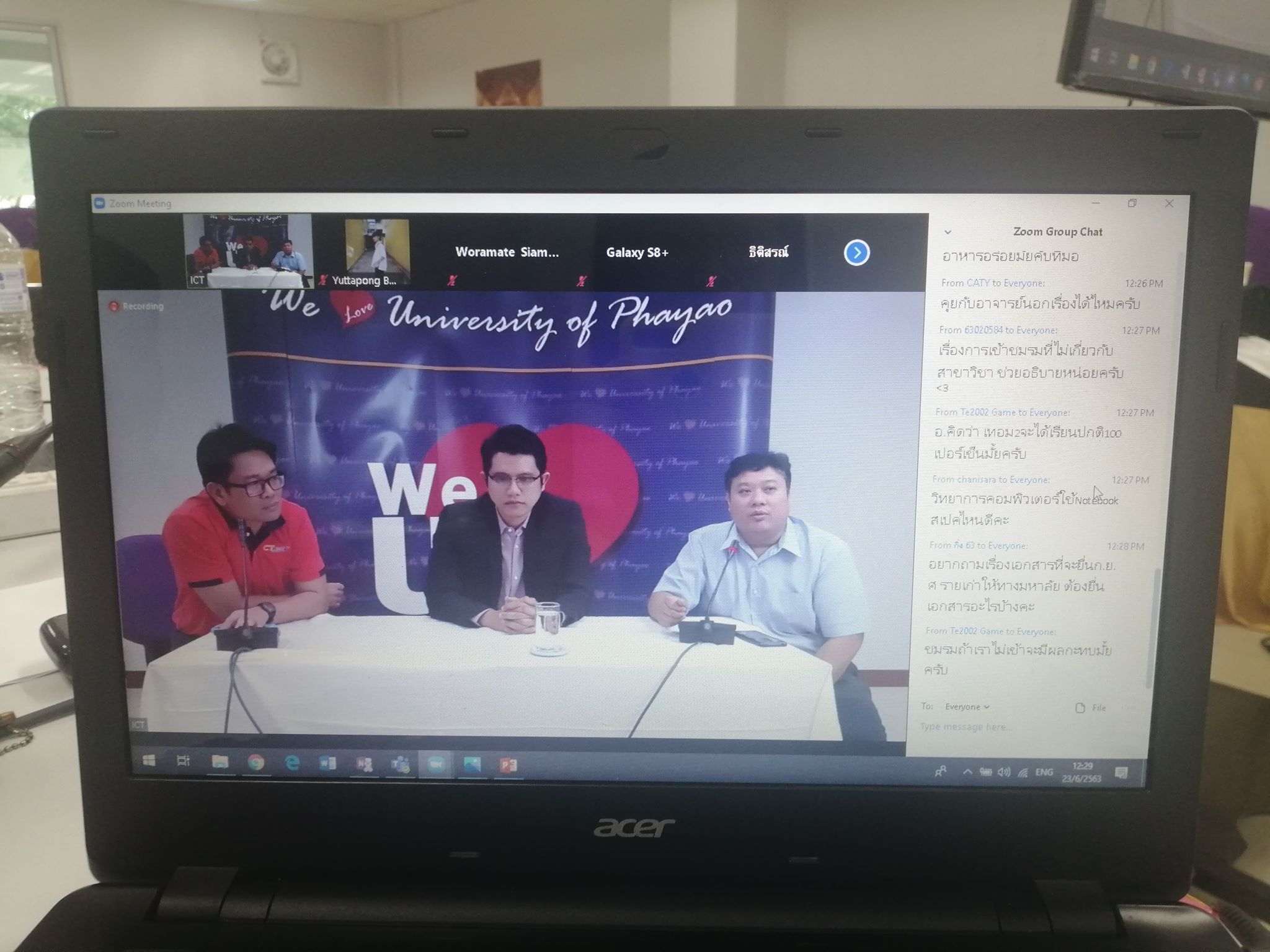The height and width of the screenshot is (952, 1270).
Task: Open OneNote from the taskbar
Action: 364,764
